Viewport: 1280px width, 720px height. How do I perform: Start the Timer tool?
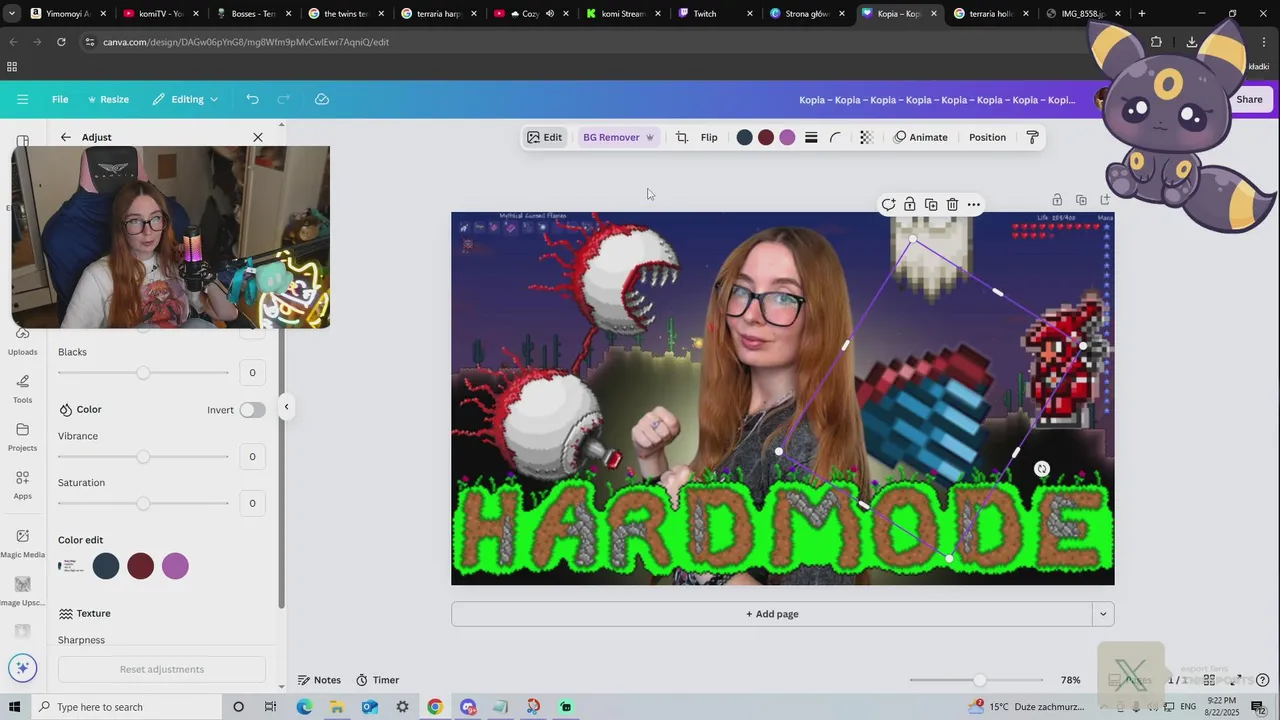pos(377,680)
